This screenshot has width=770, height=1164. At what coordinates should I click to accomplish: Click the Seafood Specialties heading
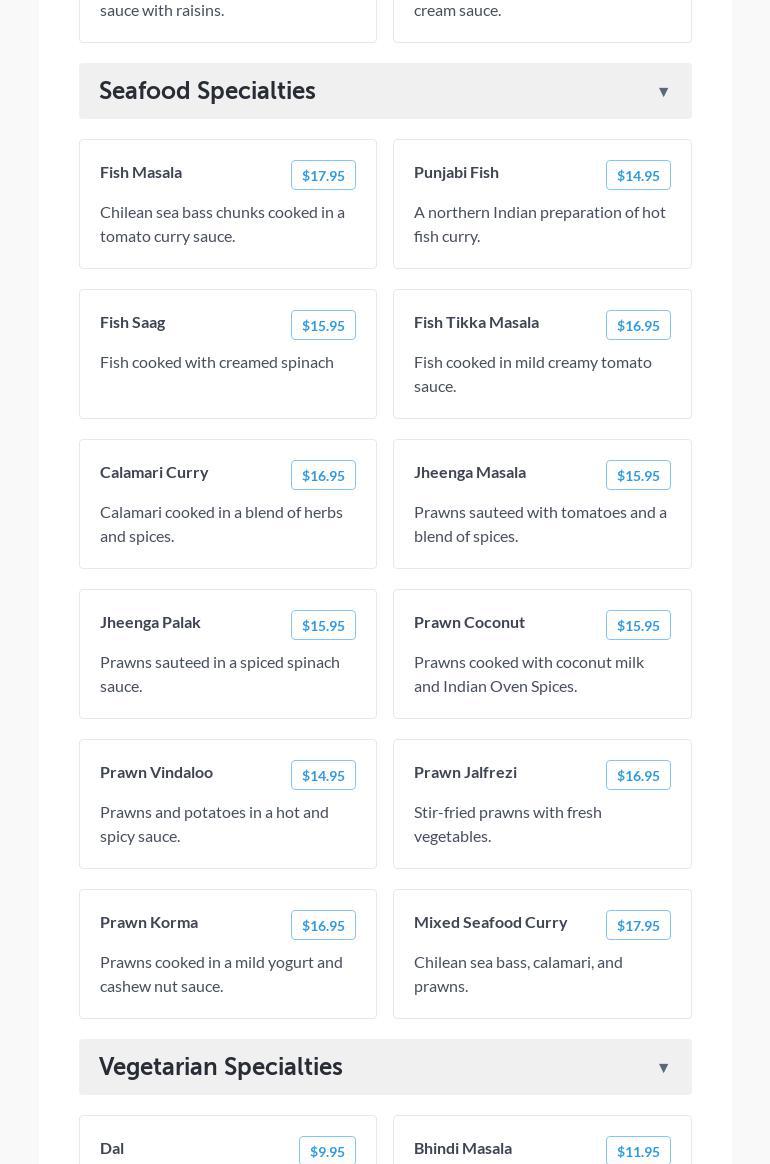pos(207,91)
